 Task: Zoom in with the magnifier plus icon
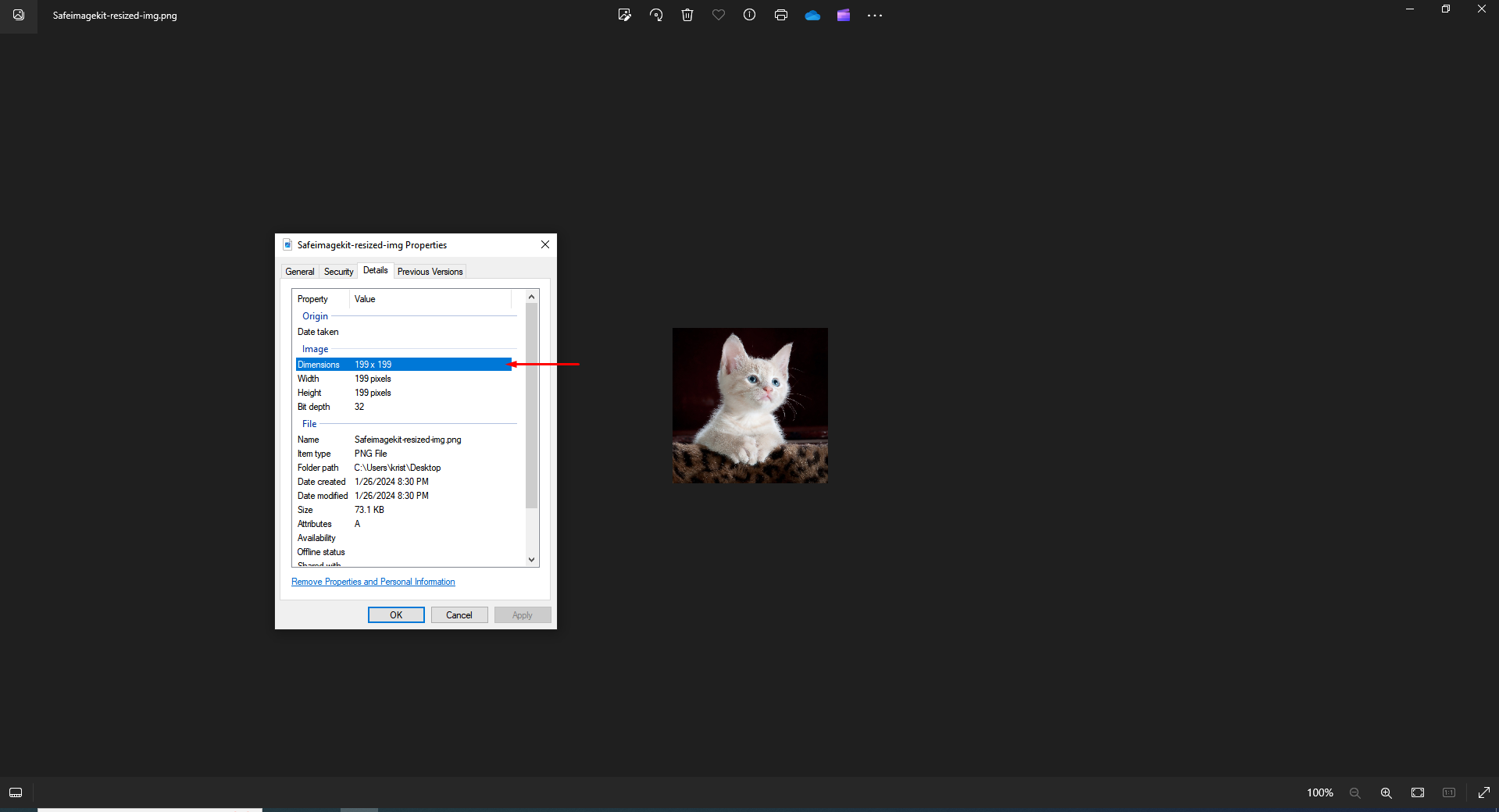1387,792
